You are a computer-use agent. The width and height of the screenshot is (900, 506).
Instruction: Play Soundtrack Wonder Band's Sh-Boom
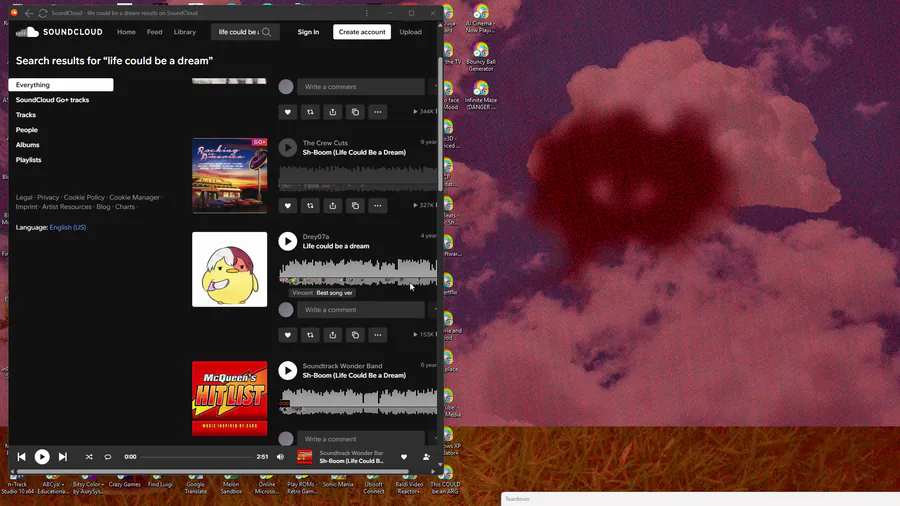pos(288,371)
